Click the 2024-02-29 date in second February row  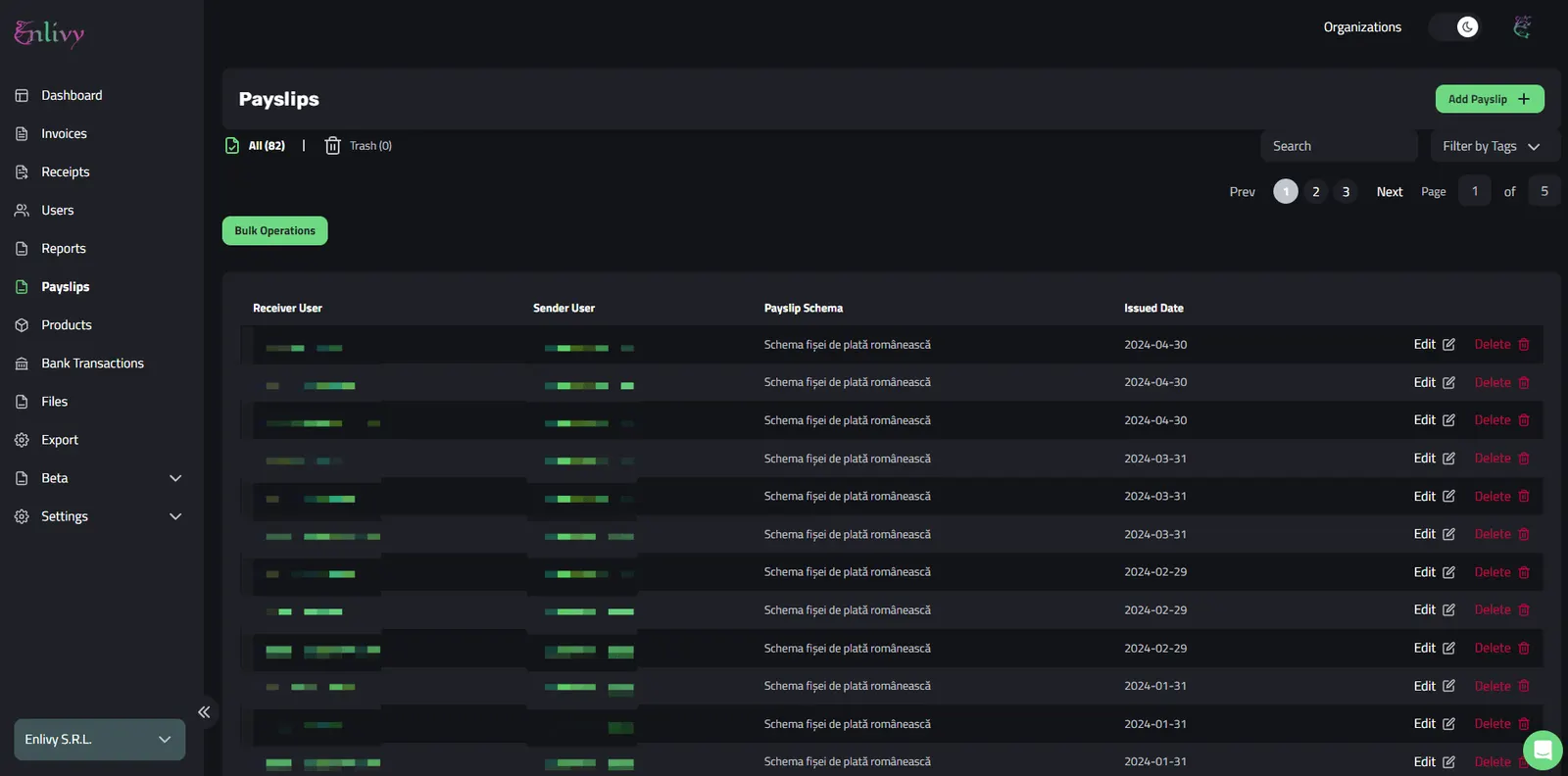point(1155,609)
